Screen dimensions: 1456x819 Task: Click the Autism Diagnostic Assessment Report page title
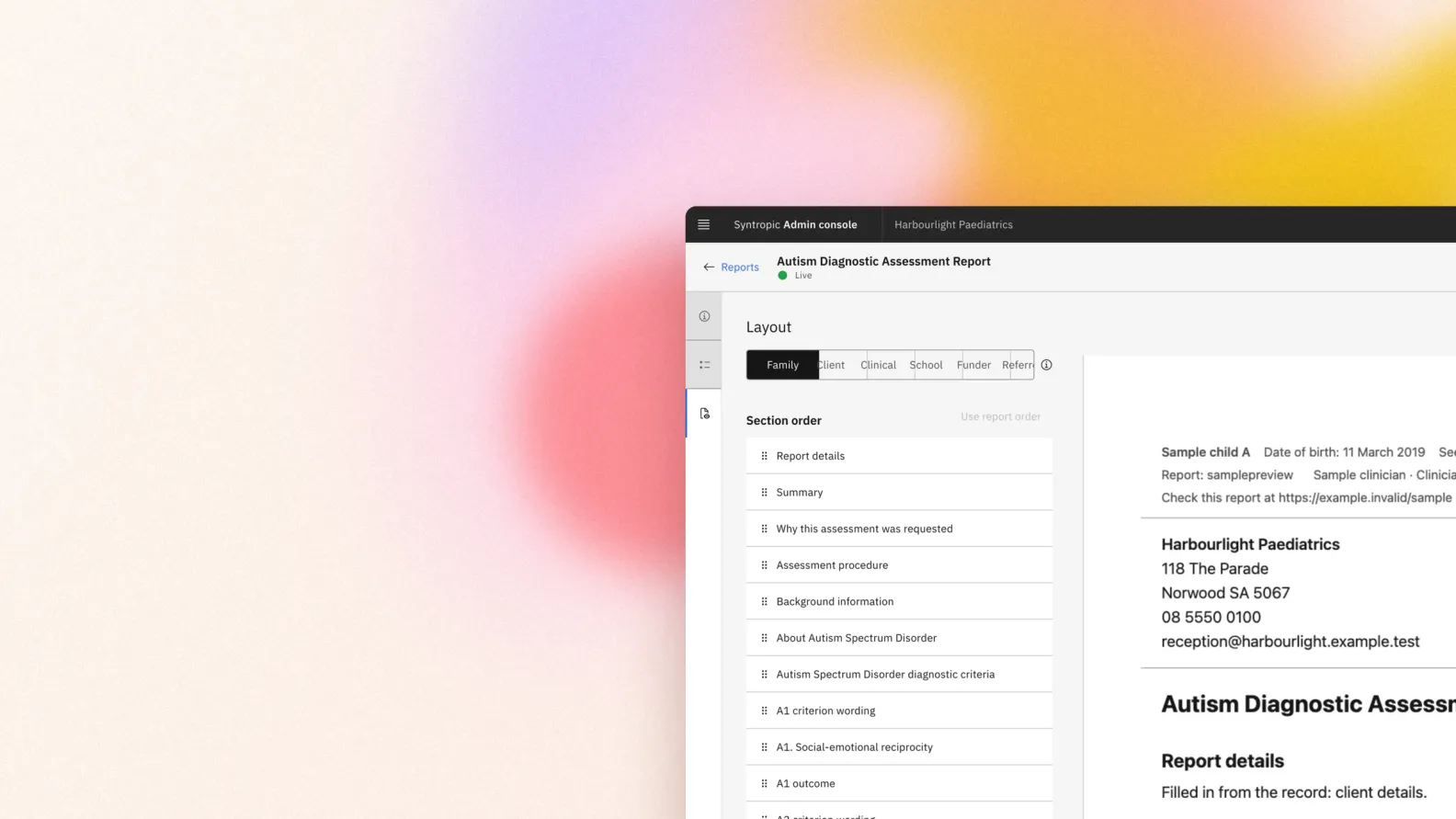883,261
